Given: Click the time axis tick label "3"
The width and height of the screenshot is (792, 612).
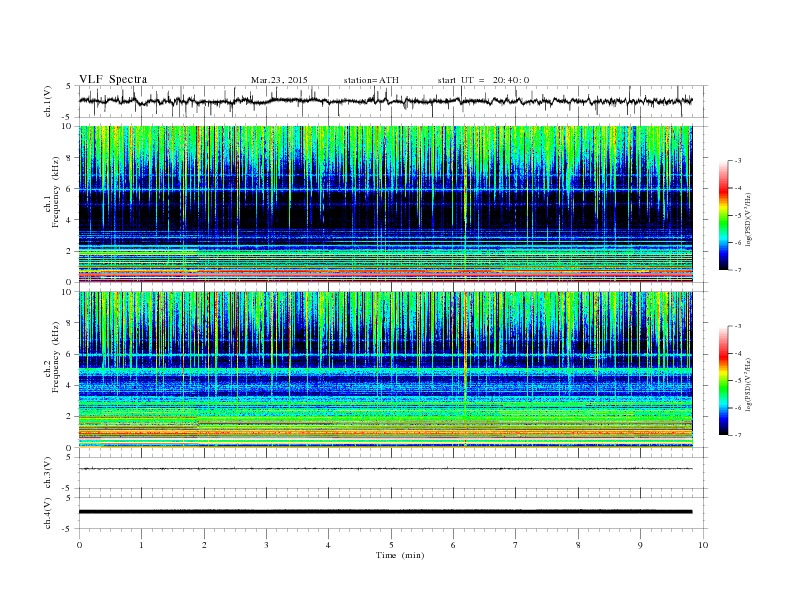Looking at the screenshot, I should [x=267, y=545].
